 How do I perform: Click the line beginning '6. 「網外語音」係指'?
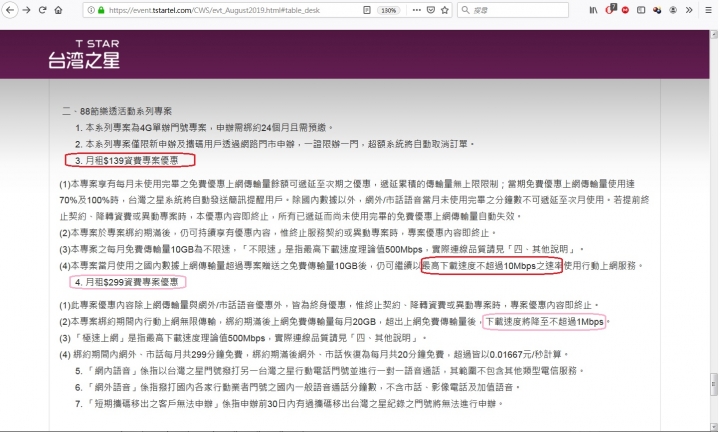pyautogui.click(x=298, y=387)
